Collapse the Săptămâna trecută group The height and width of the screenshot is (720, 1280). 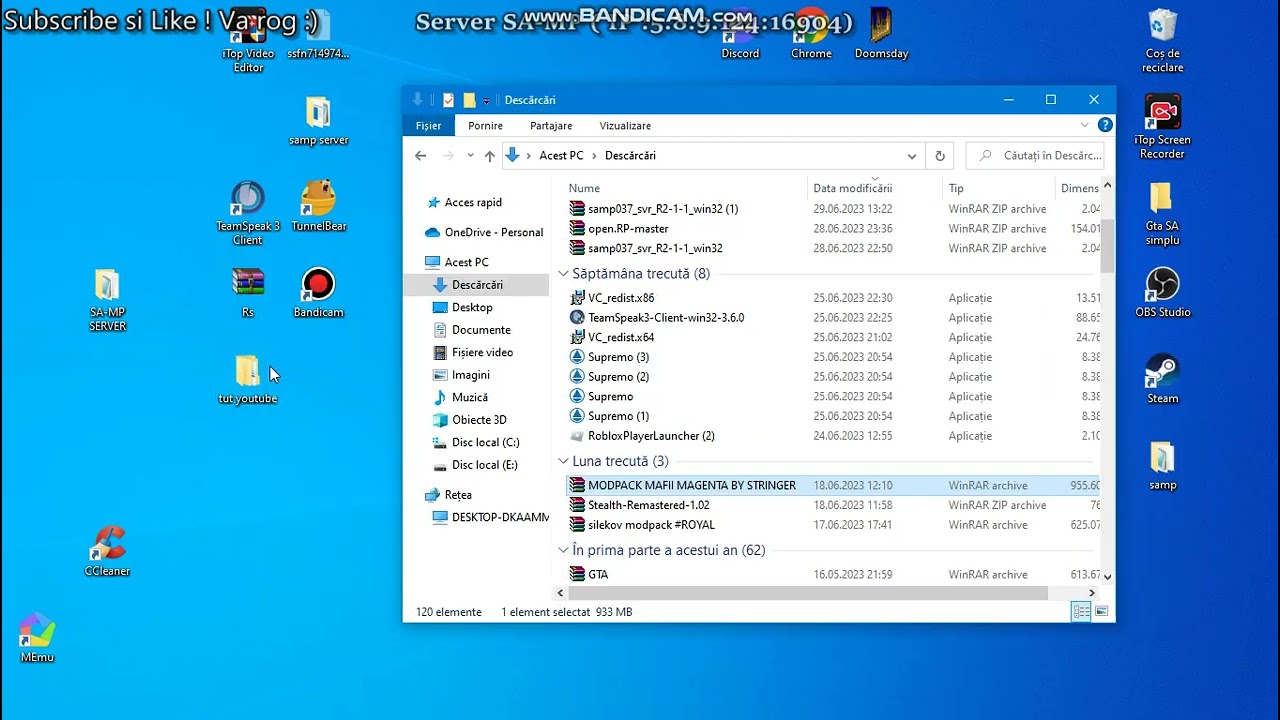pyautogui.click(x=563, y=273)
